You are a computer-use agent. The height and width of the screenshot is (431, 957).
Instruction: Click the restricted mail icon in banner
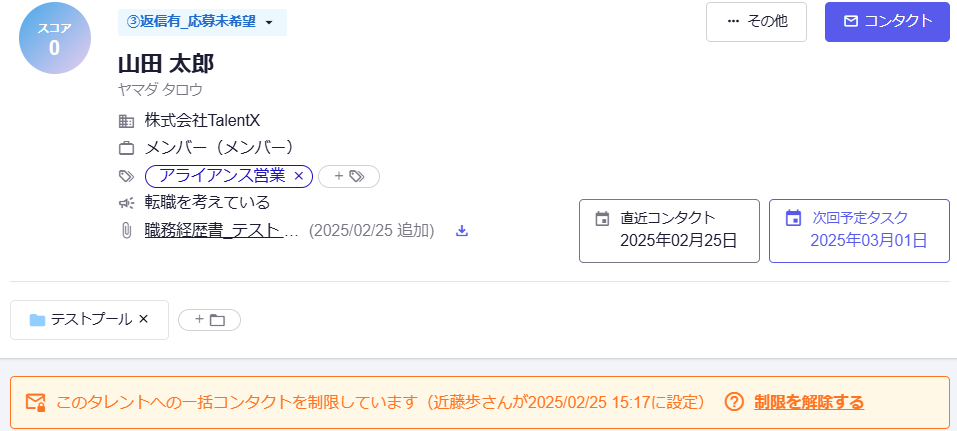pyautogui.click(x=35, y=402)
